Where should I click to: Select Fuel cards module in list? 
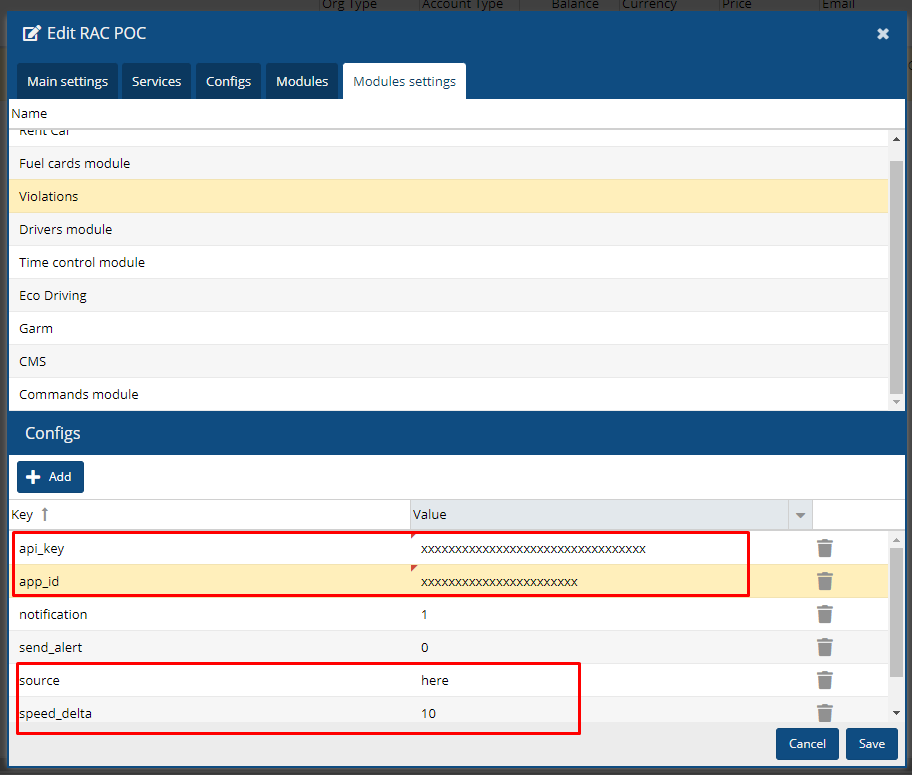pos(75,163)
